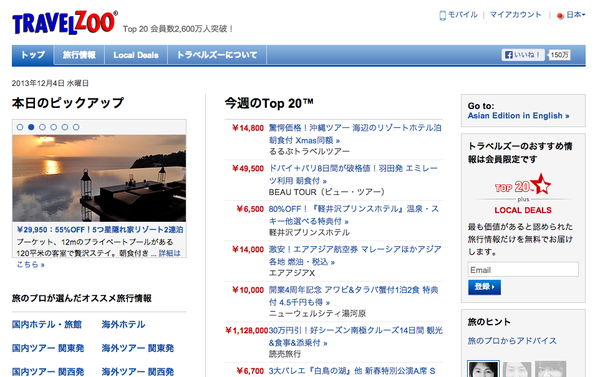The width and height of the screenshot is (600, 377).
Task: Click the date 2013年12月4日 水曜日
Action: coord(50,83)
